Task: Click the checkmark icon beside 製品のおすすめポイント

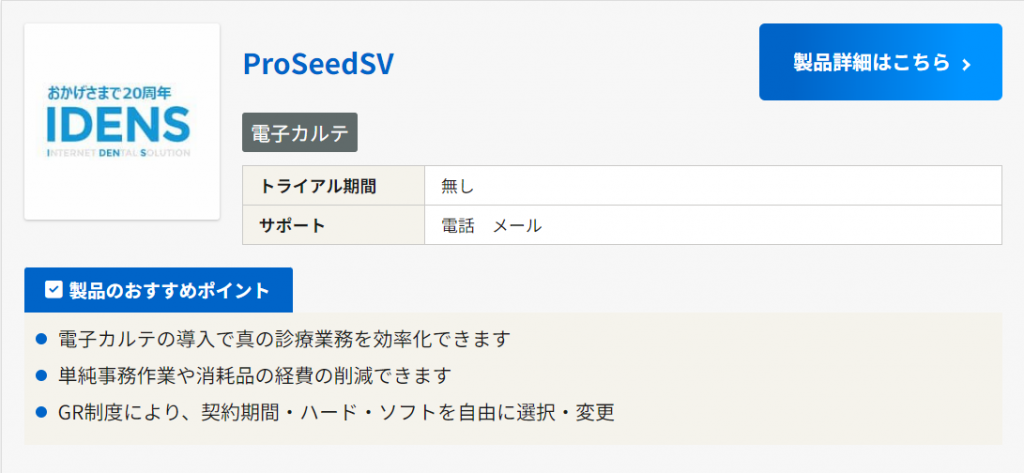Action: click(54, 291)
